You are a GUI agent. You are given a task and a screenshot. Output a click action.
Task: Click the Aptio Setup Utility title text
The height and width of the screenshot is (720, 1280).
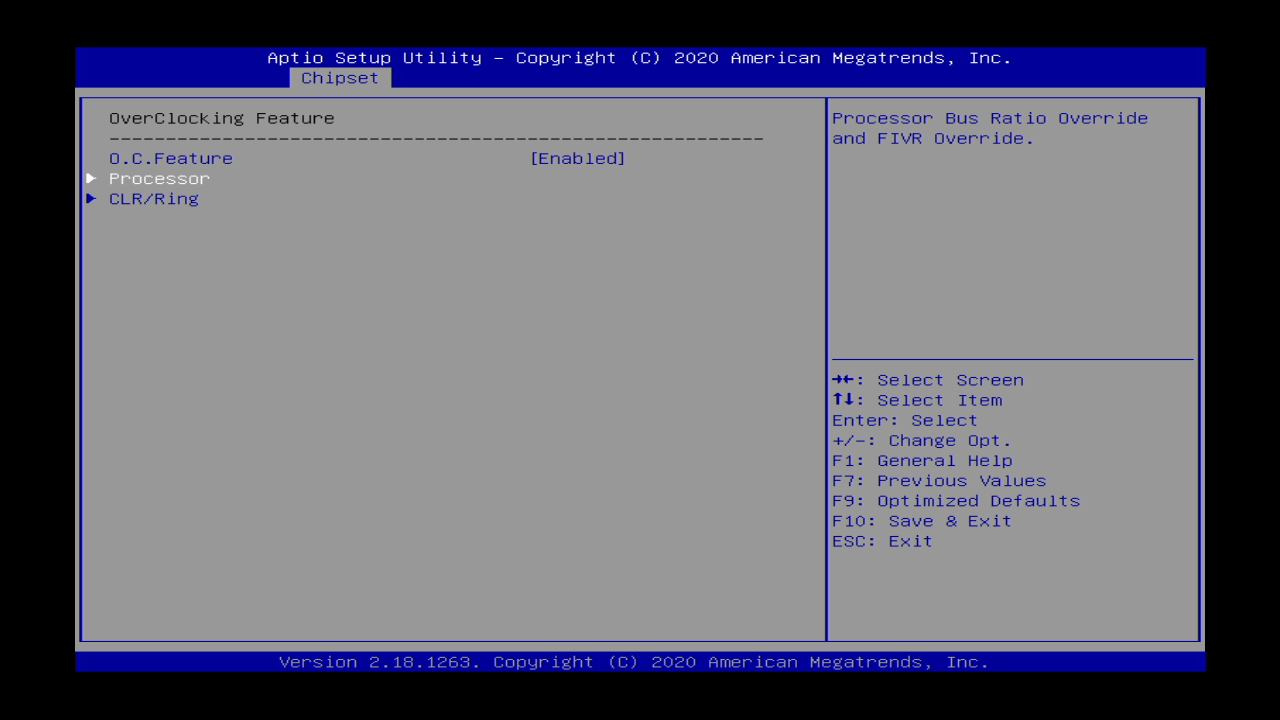(x=640, y=58)
